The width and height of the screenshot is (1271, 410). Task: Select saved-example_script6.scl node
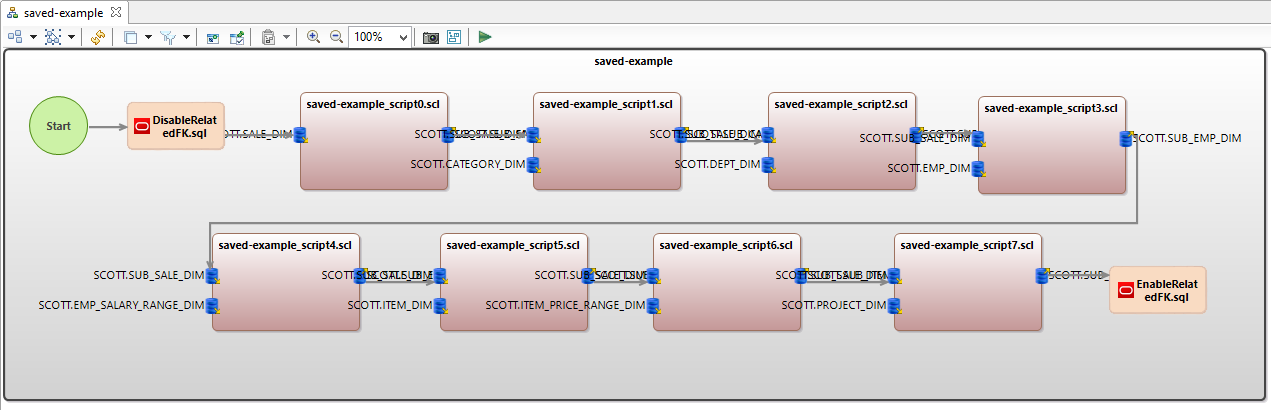pyautogui.click(x=727, y=283)
